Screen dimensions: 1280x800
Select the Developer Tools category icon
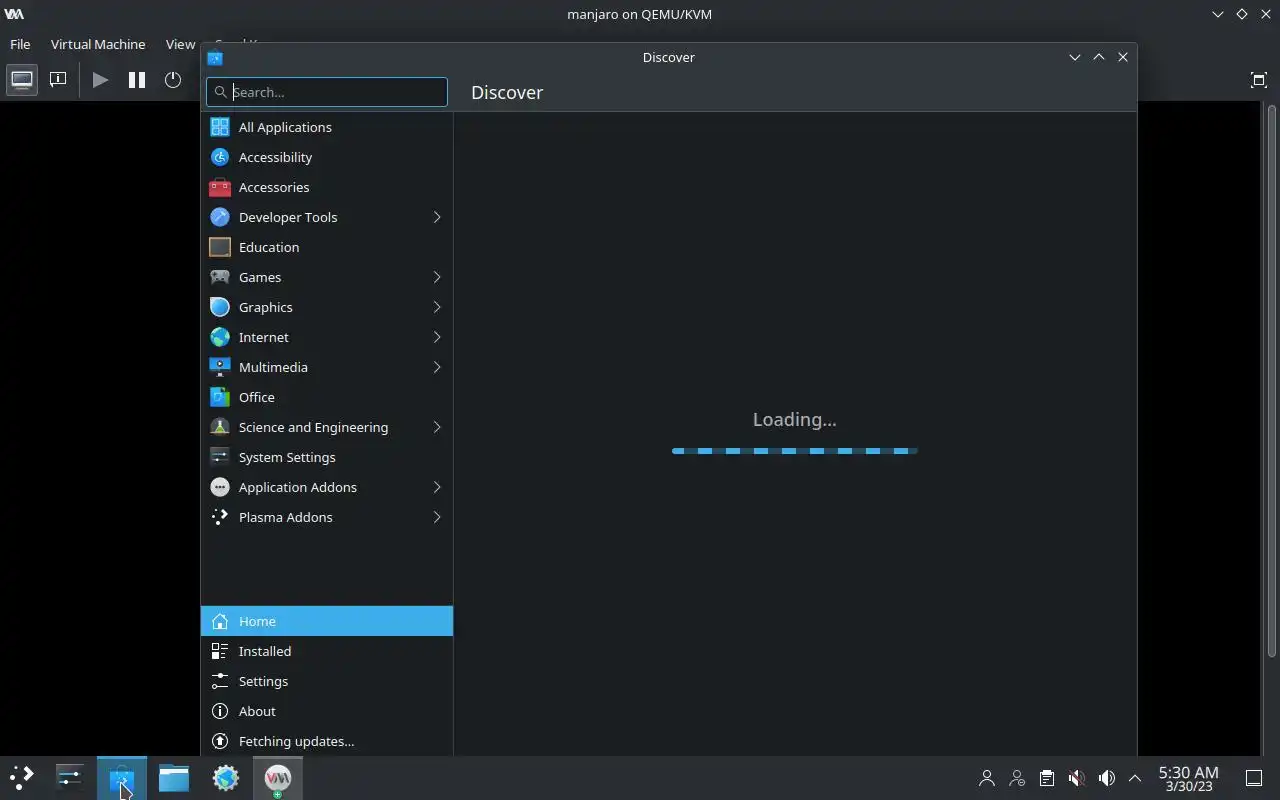click(x=220, y=217)
